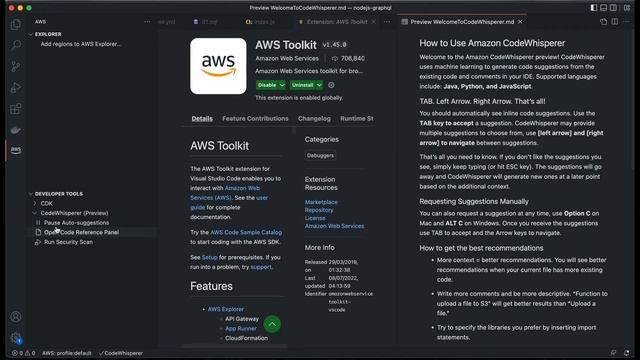Open the Explorer files icon in activity bar
This screenshot has height=360, width=640.
[x=16, y=24]
